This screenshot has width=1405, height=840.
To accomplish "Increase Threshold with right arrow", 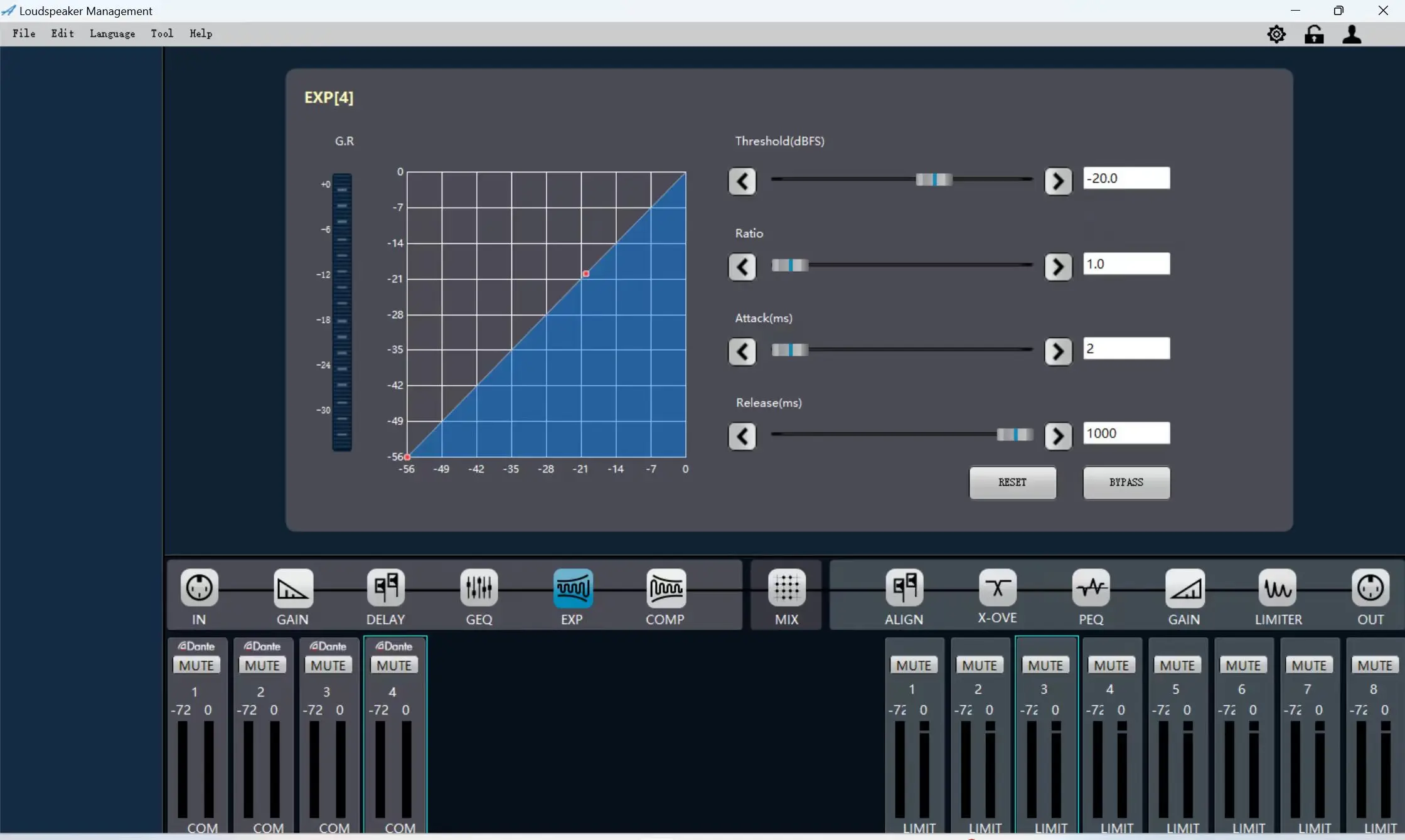I will tap(1059, 181).
